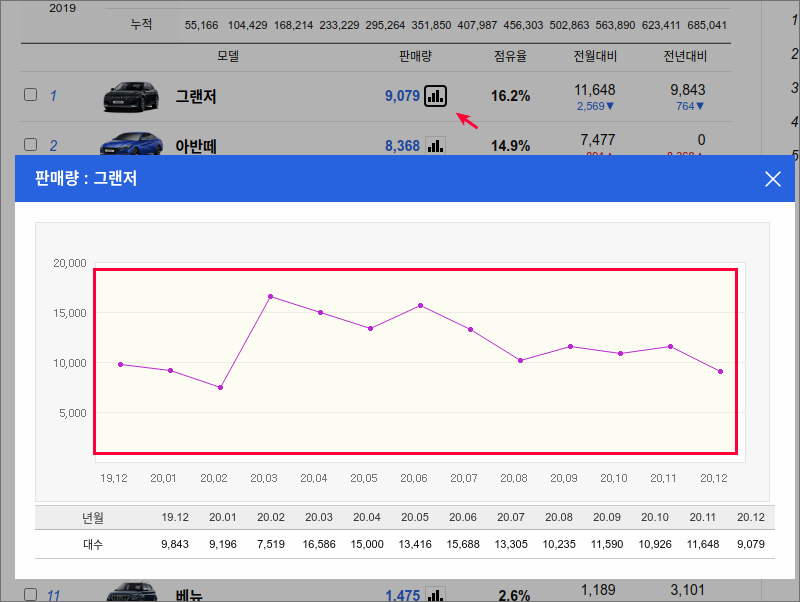This screenshot has width=800, height=602.
Task: Select the 20.04 data point on chart
Action: click(320, 312)
